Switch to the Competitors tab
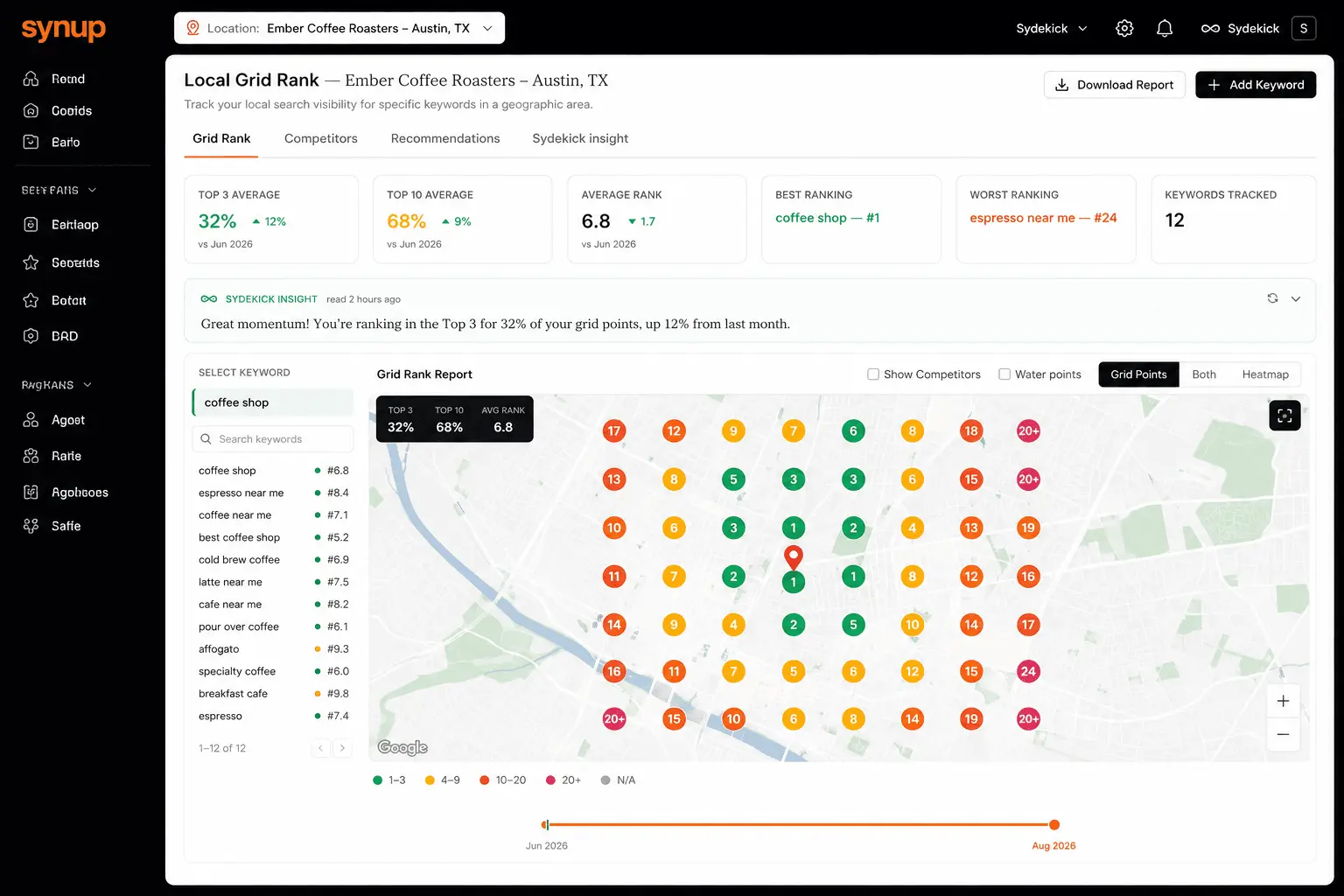 coord(321,138)
